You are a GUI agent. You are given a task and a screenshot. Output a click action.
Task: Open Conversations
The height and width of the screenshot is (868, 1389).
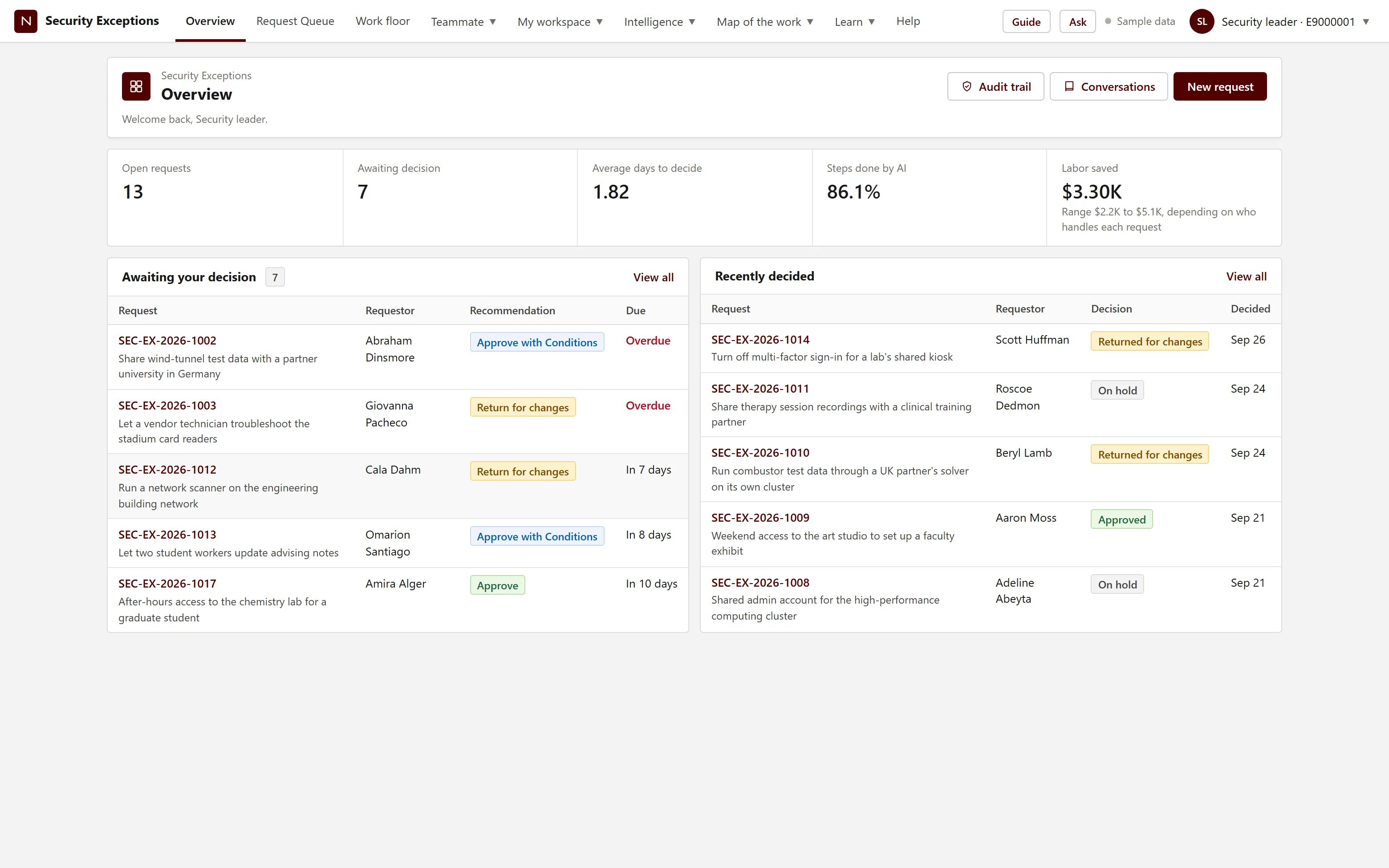[1109, 86]
